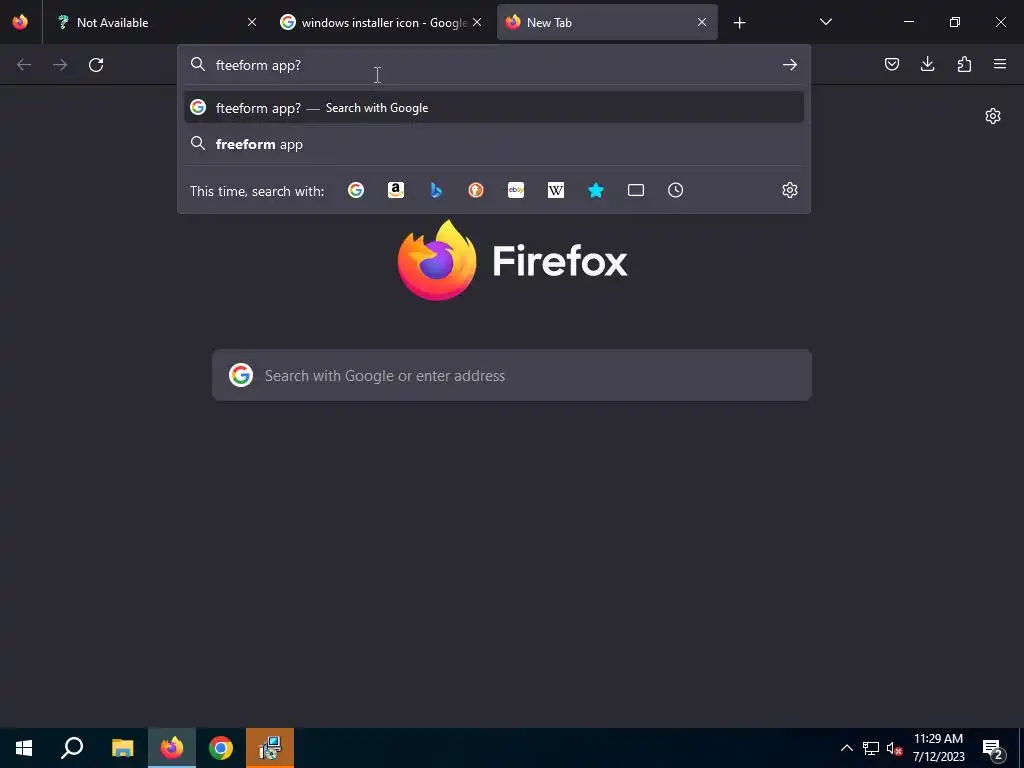The image size is (1024, 768).
Task: Switch to Firefox taskbar icon
Action: click(172, 748)
